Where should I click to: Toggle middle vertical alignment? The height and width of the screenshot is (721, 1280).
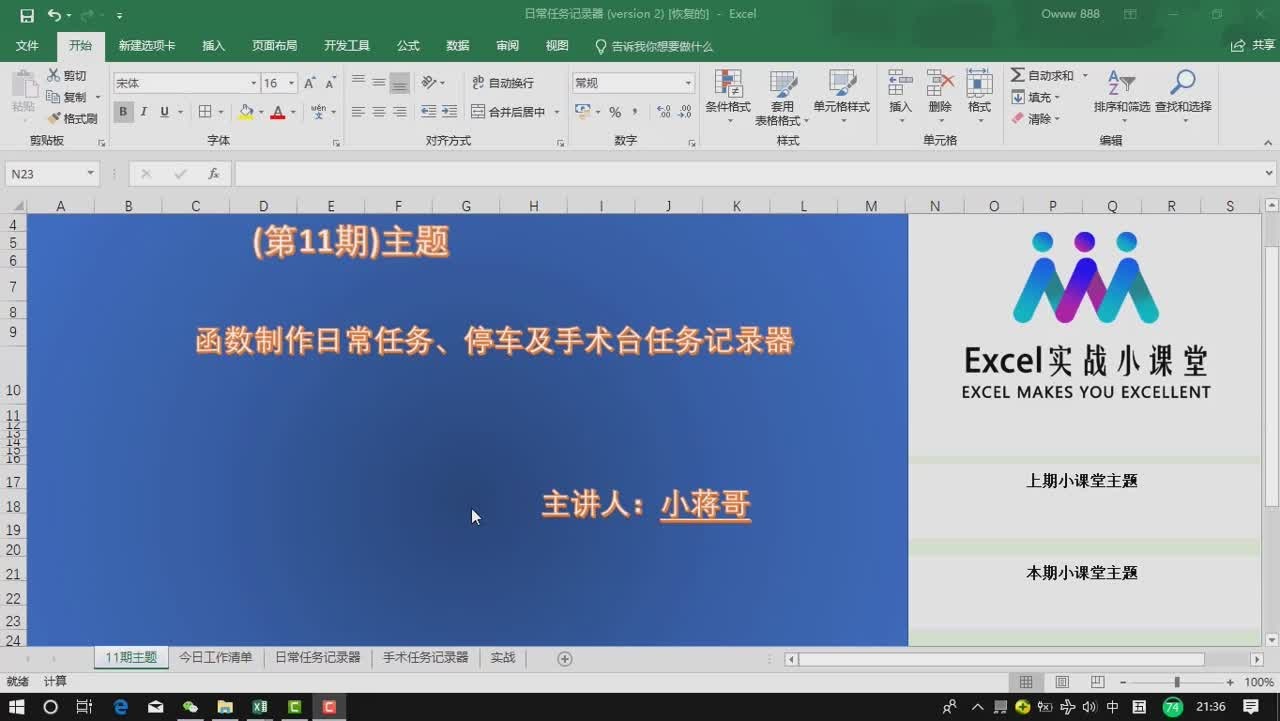coord(379,83)
